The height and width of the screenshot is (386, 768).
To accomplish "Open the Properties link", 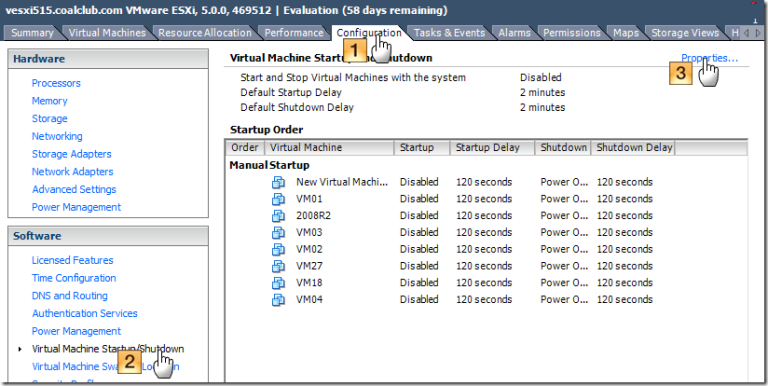I will (709, 58).
